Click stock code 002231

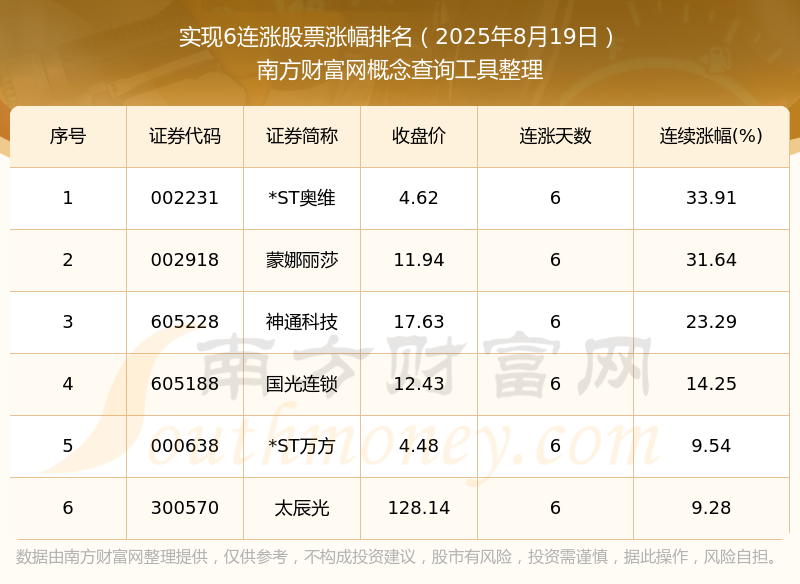pyautogui.click(x=185, y=198)
